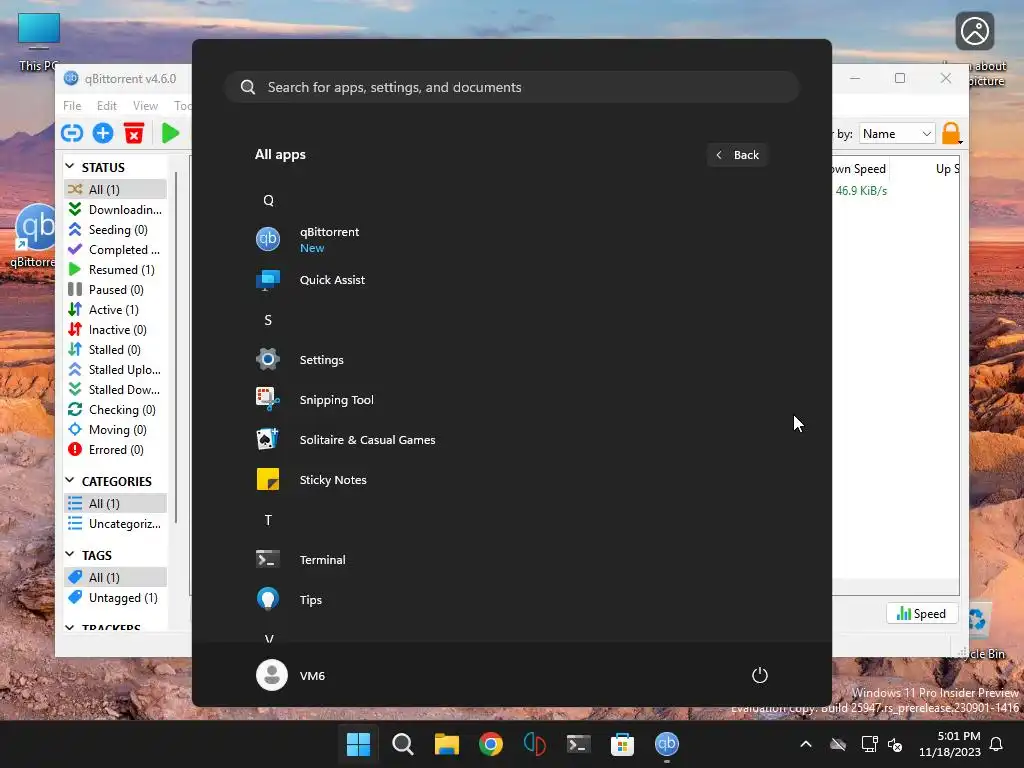Select the Downloading status filter
The image size is (1024, 768).
pyautogui.click(x=116, y=210)
